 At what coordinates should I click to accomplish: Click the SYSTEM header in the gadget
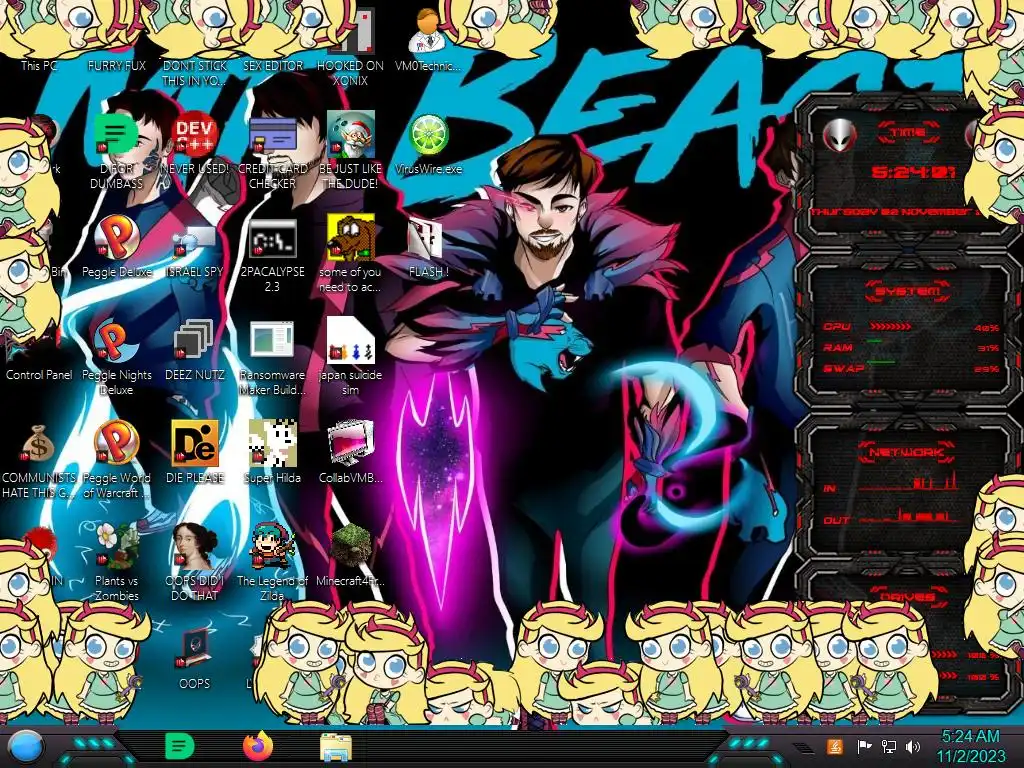click(907, 291)
